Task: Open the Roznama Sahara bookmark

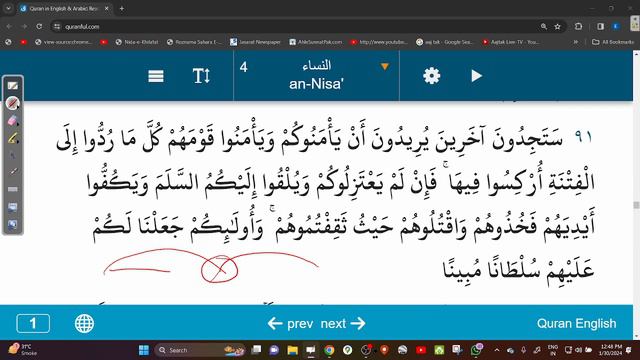Action: [x=194, y=42]
